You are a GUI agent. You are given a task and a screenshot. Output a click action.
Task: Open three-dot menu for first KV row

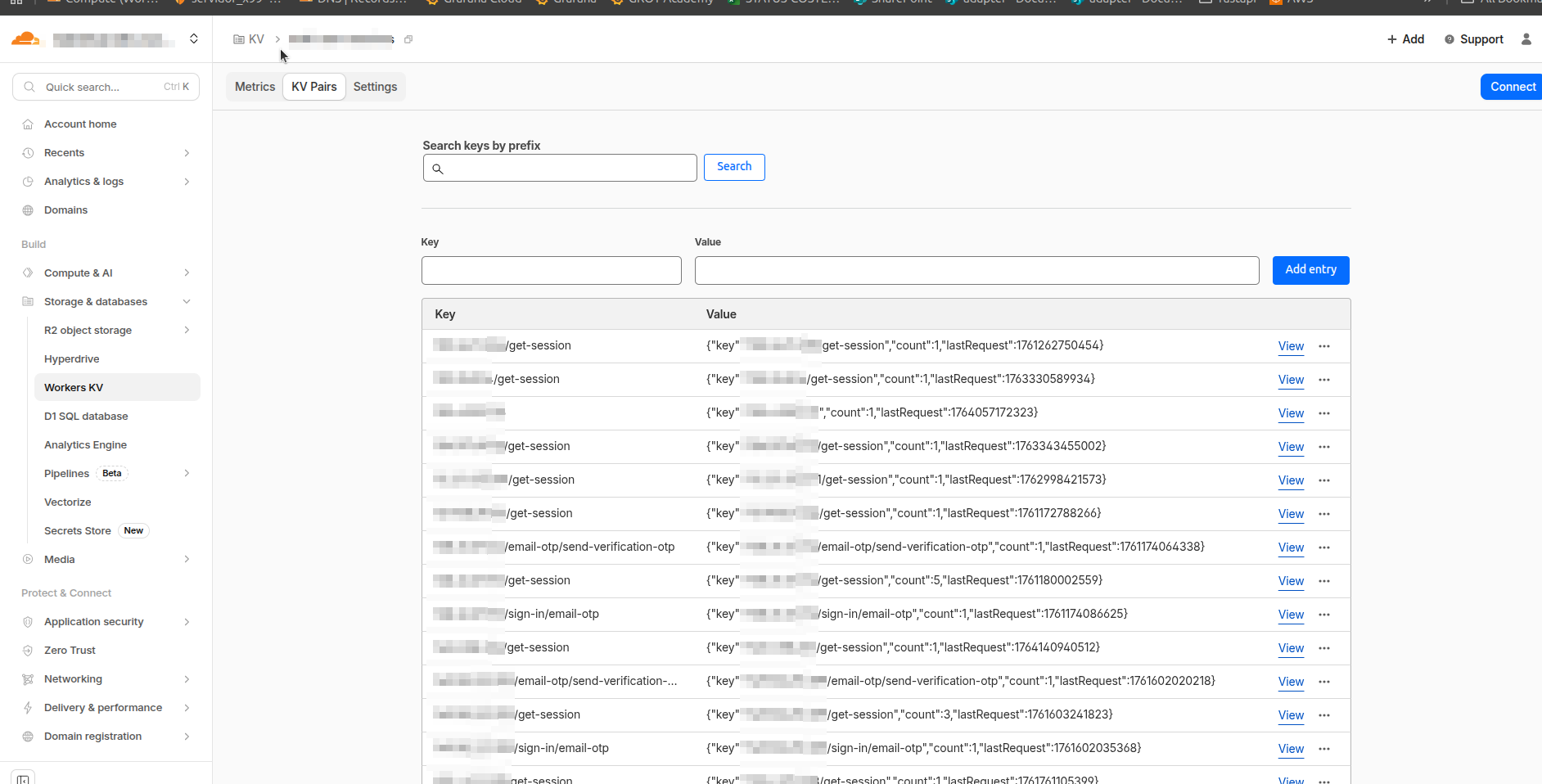[x=1324, y=346]
